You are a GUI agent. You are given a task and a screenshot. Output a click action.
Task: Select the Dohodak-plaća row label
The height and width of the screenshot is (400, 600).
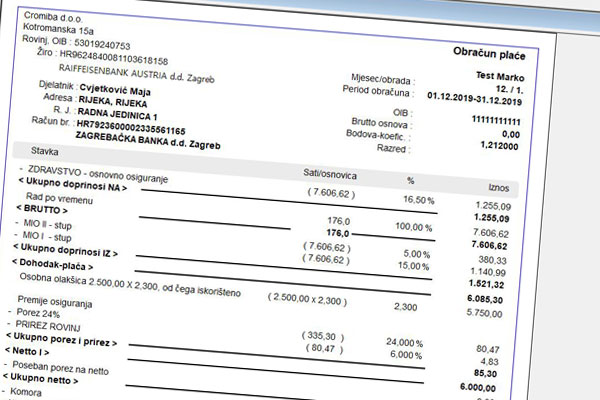coord(64,265)
